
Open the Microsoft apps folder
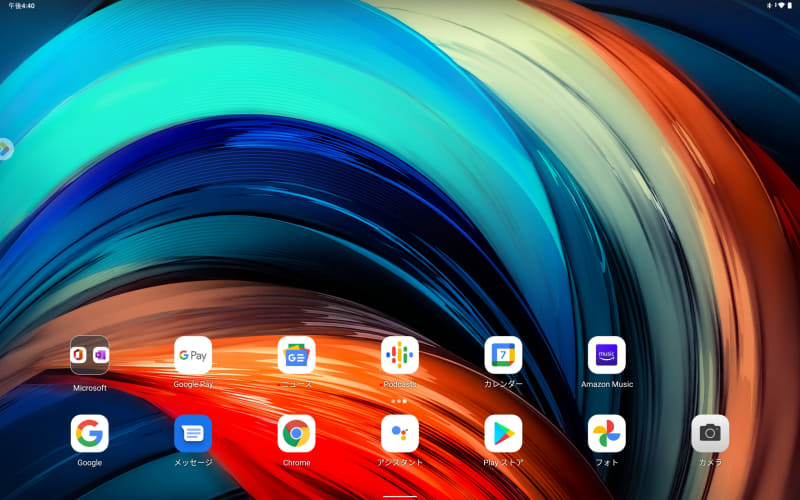tap(89, 355)
